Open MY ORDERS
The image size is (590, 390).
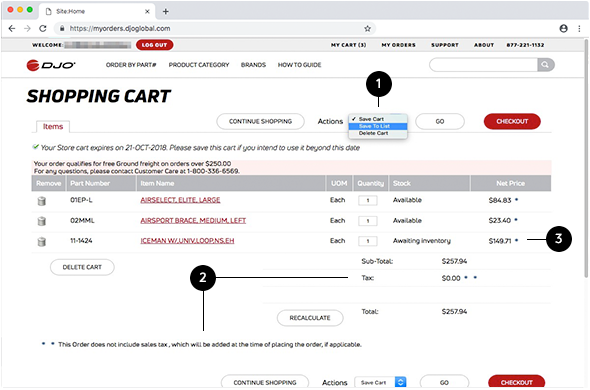click(398, 45)
